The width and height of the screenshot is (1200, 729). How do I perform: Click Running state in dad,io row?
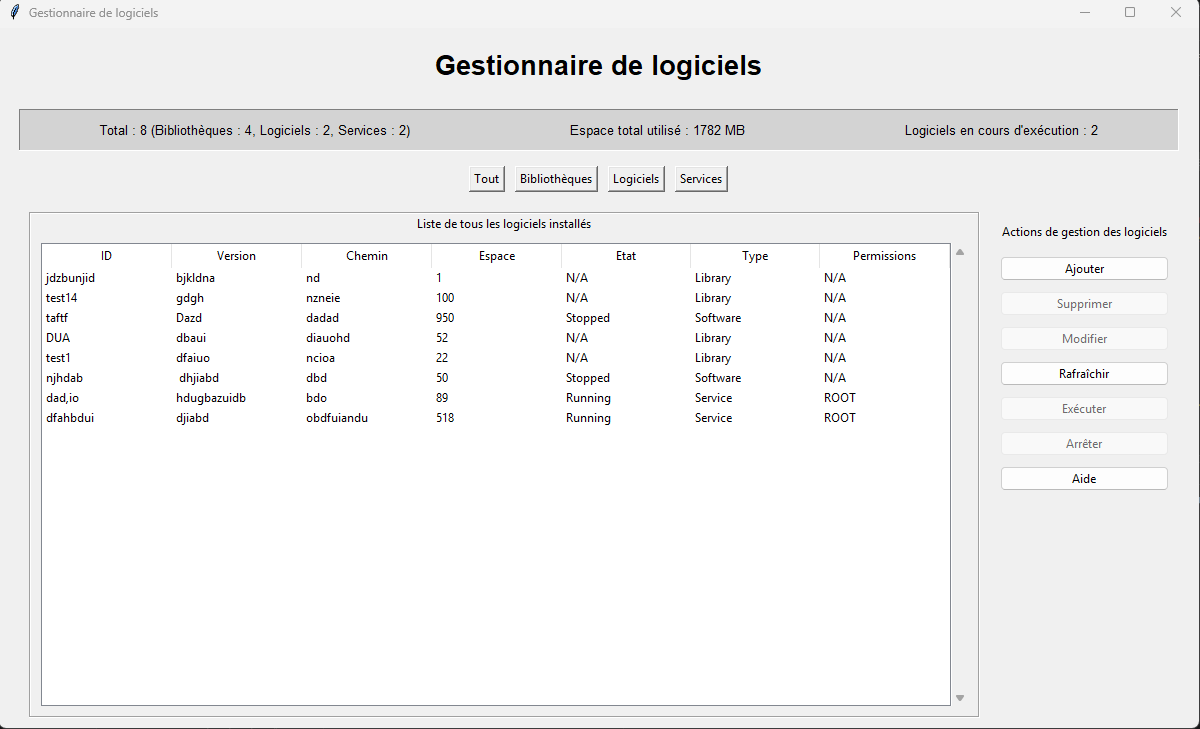coord(588,398)
